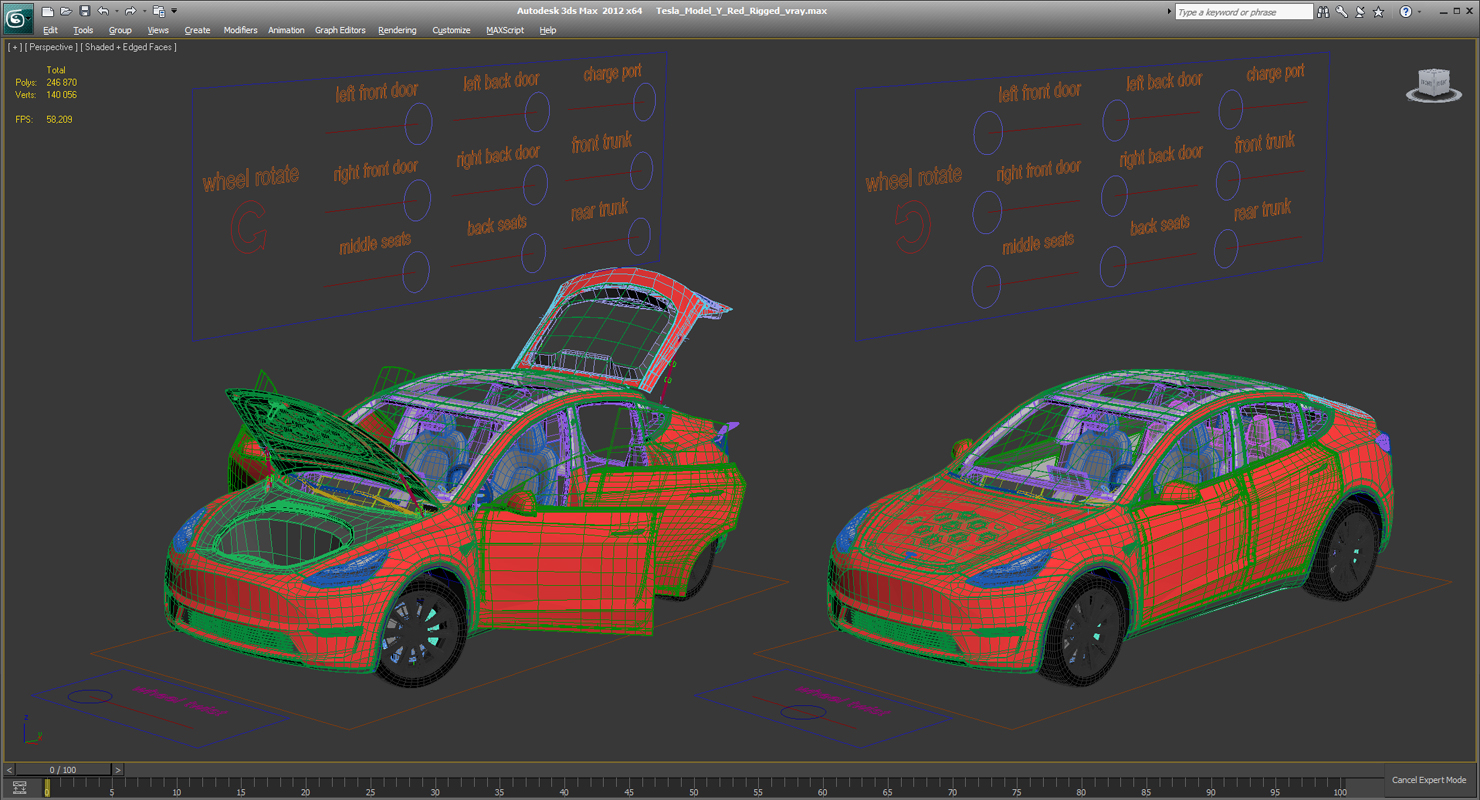Open Subscription Center key icon
The height and width of the screenshot is (800, 1480).
tap(1342, 12)
